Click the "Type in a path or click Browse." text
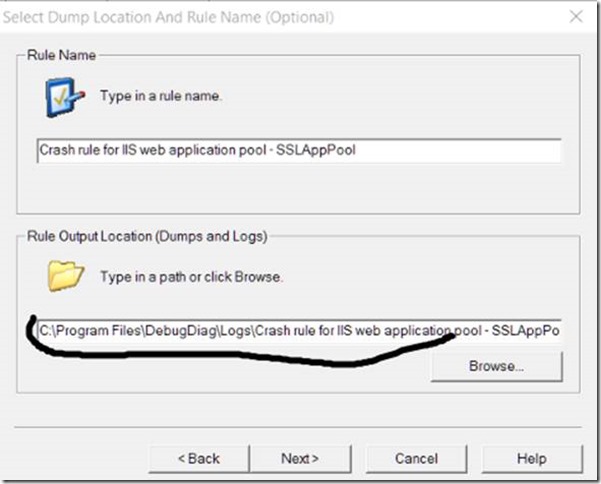 coord(190,277)
